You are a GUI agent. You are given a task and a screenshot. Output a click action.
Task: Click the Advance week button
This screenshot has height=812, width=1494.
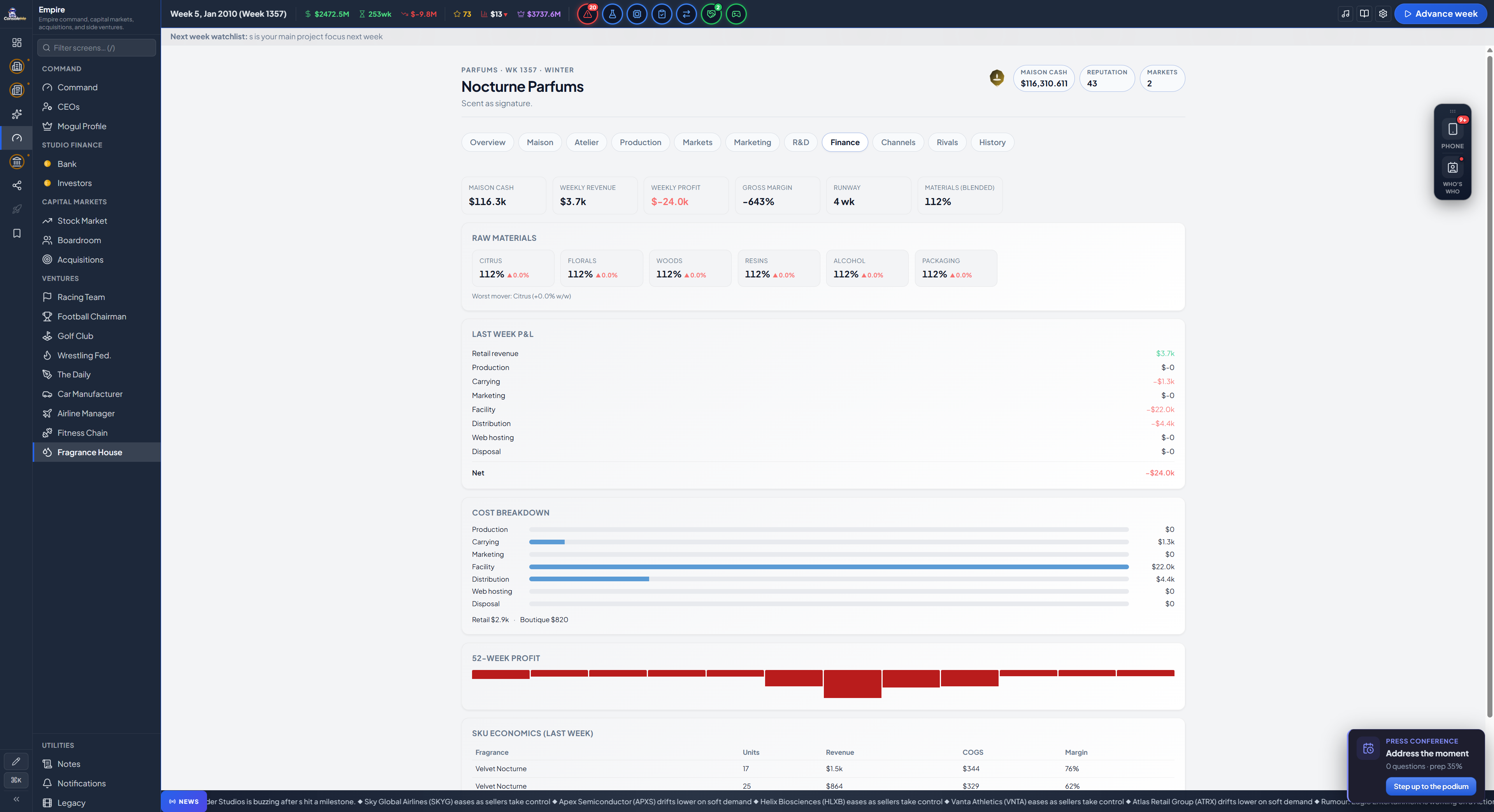(x=1441, y=14)
